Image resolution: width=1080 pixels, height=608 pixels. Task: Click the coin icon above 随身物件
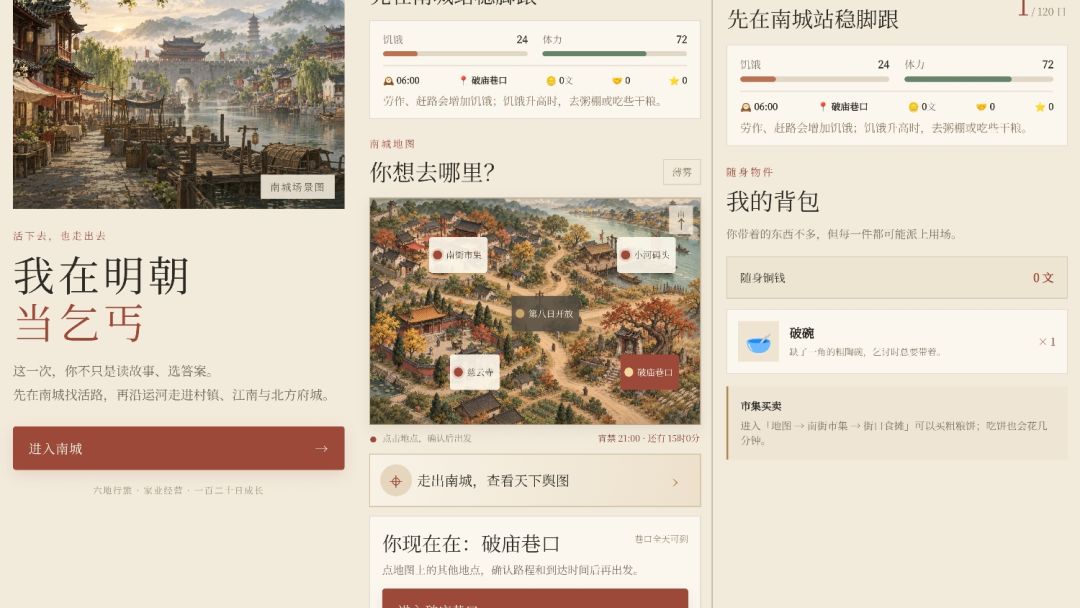913,107
